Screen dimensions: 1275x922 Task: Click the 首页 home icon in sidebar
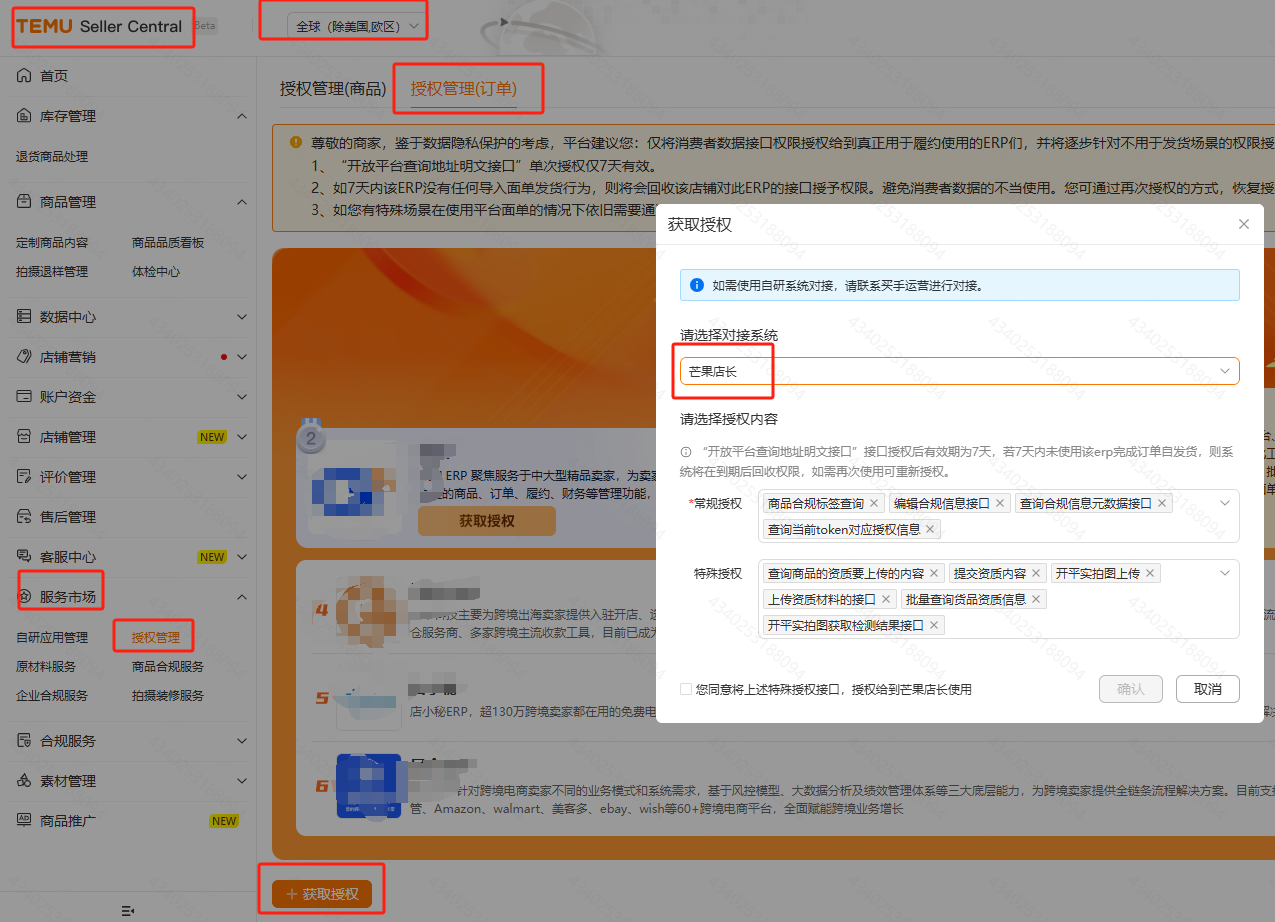coord(24,76)
